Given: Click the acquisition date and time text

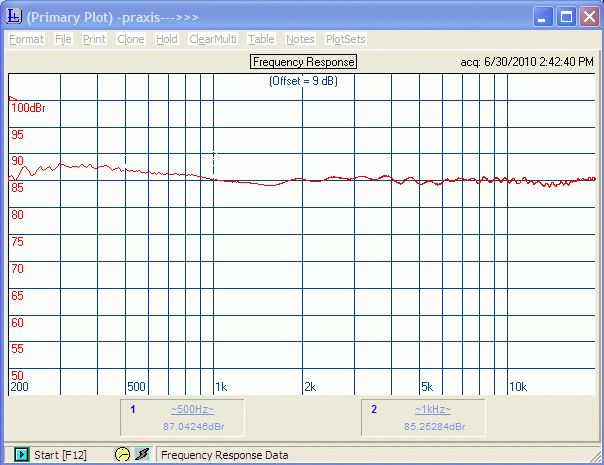Looking at the screenshot, I should pos(527,62).
